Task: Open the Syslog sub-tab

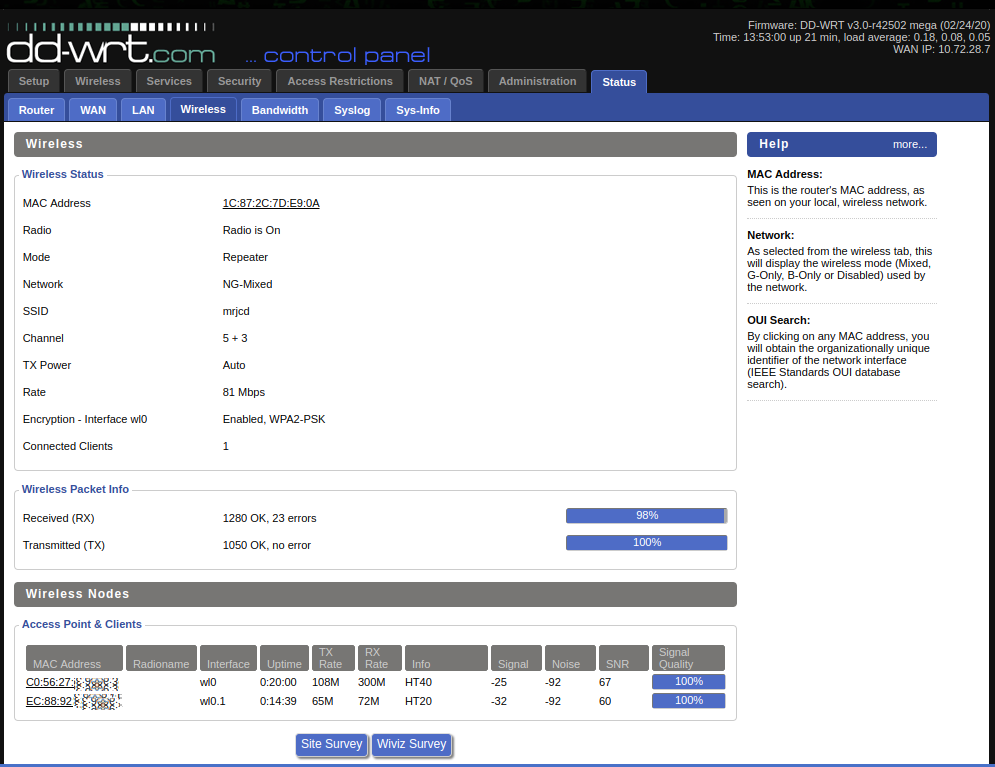Action: pos(352,110)
